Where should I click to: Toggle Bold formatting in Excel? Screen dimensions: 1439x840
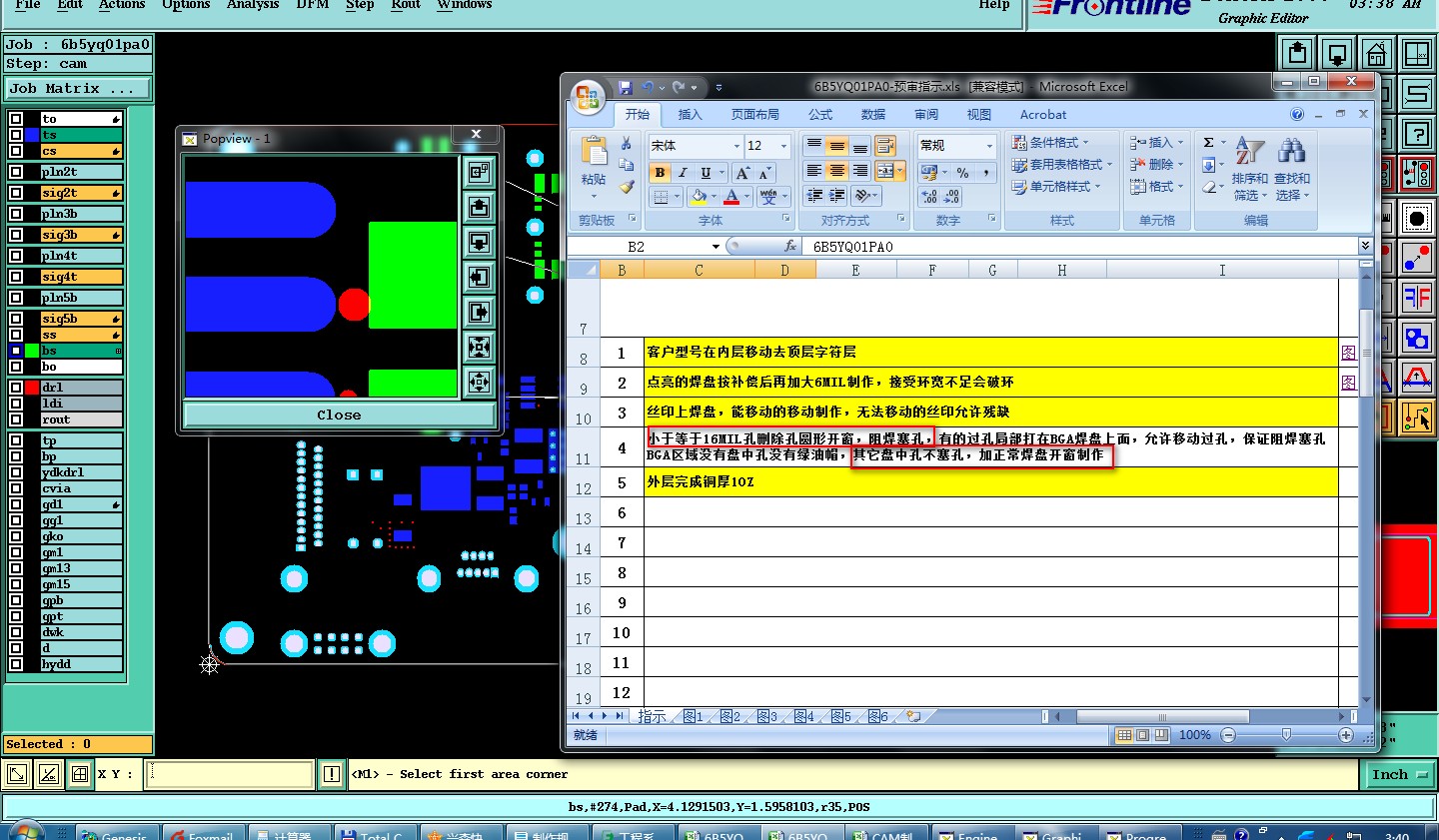click(660, 173)
